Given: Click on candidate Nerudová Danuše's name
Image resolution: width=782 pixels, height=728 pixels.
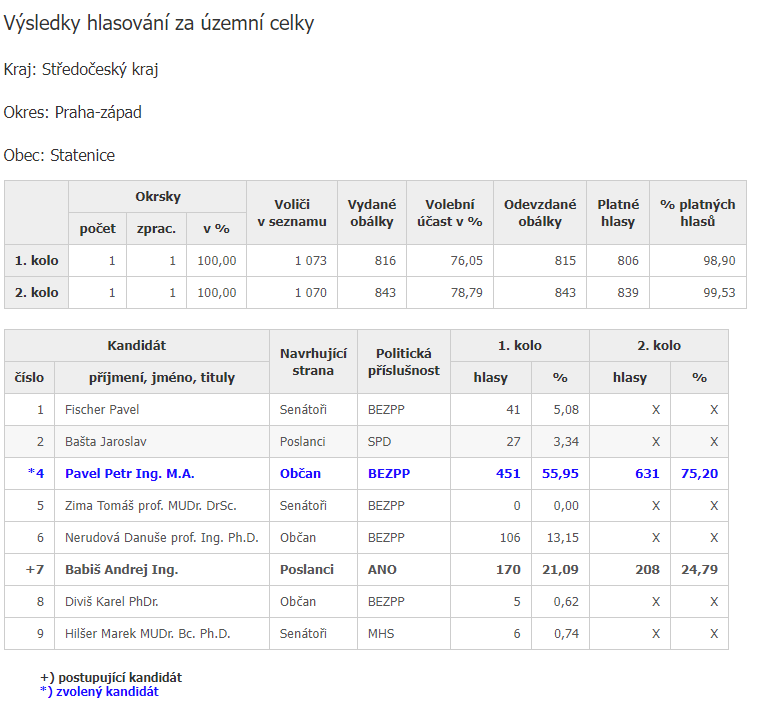Looking at the screenshot, I should (x=161, y=537).
